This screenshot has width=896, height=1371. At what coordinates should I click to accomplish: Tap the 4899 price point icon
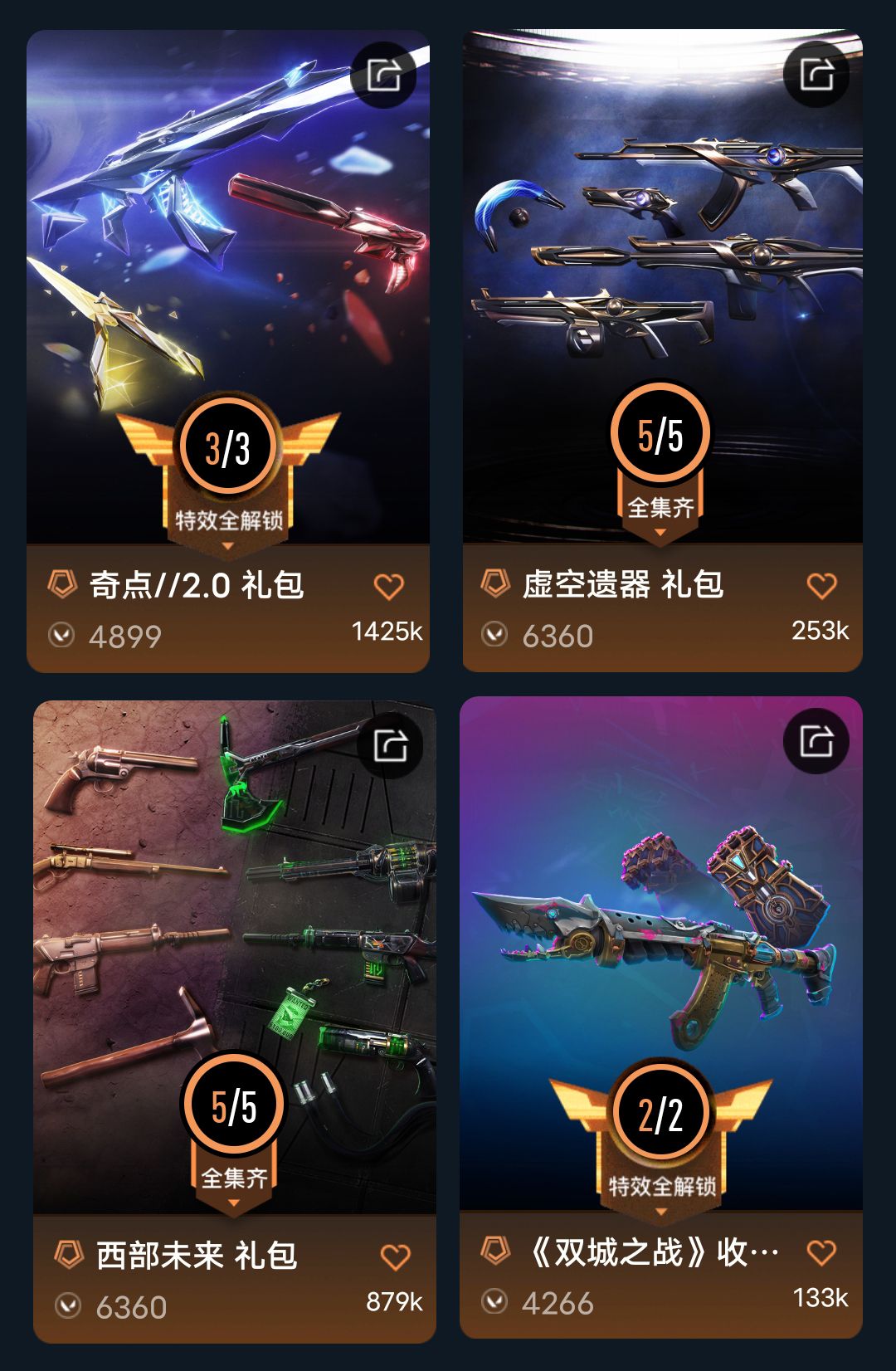pyautogui.click(x=61, y=636)
